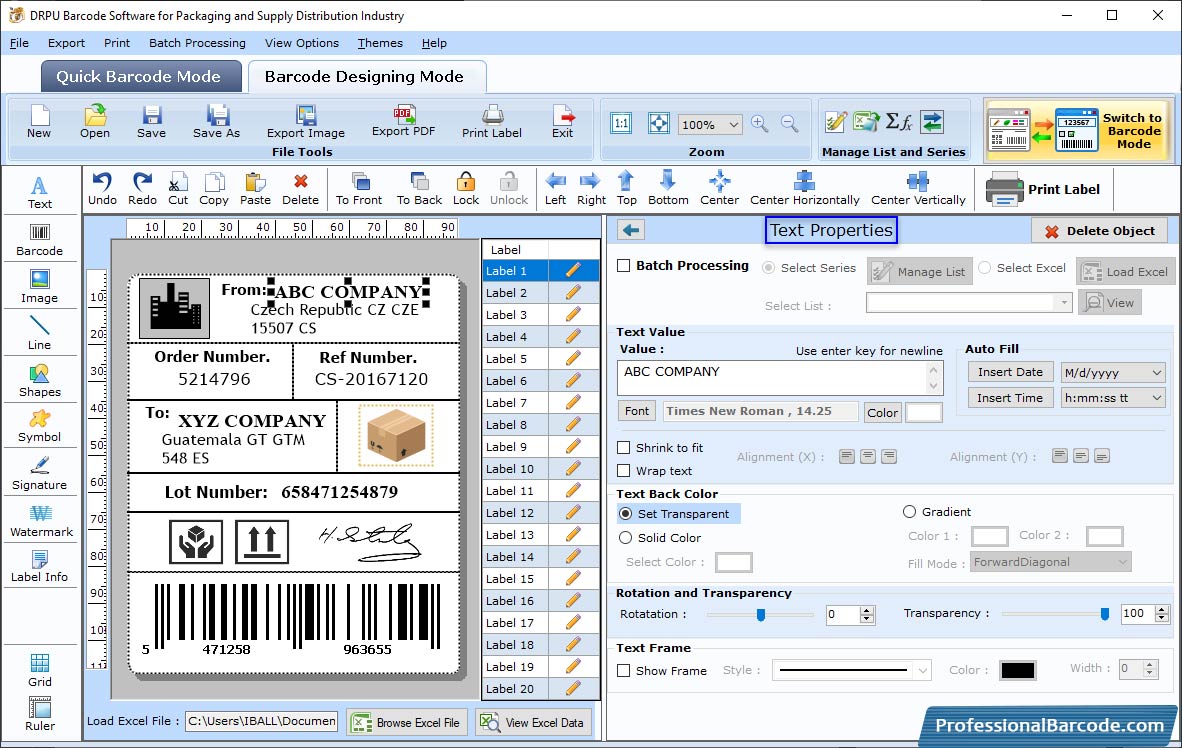This screenshot has height=748, width=1182.
Task: Click the Transparency slider handle
Action: [x=1105, y=614]
